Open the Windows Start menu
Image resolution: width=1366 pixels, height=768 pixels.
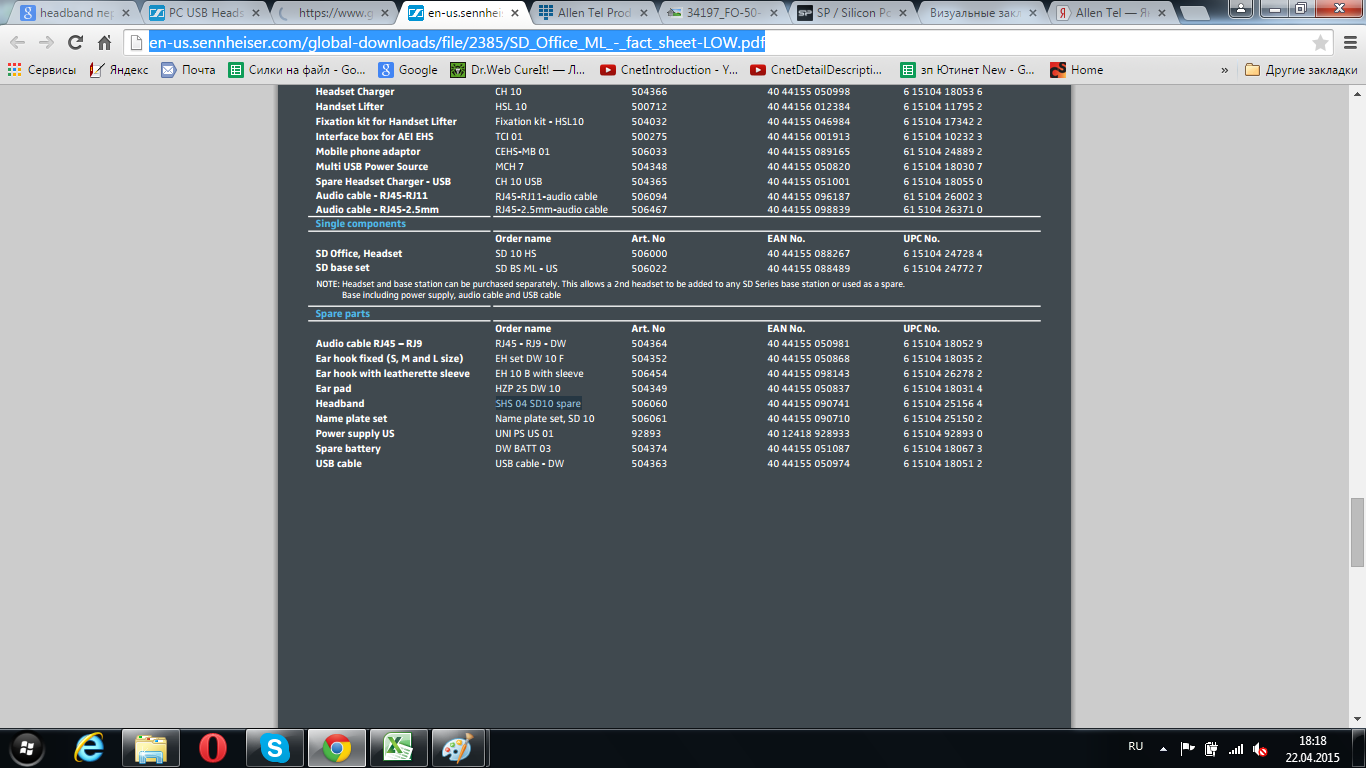coord(26,748)
